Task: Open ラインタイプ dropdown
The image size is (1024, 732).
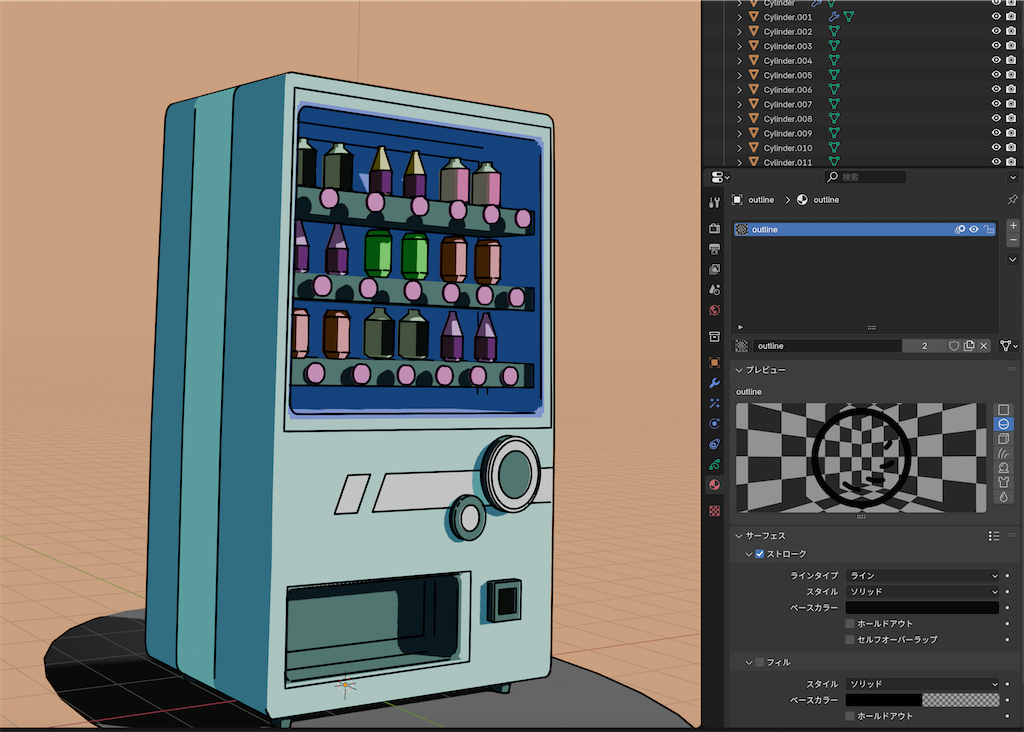Action: 922,575
